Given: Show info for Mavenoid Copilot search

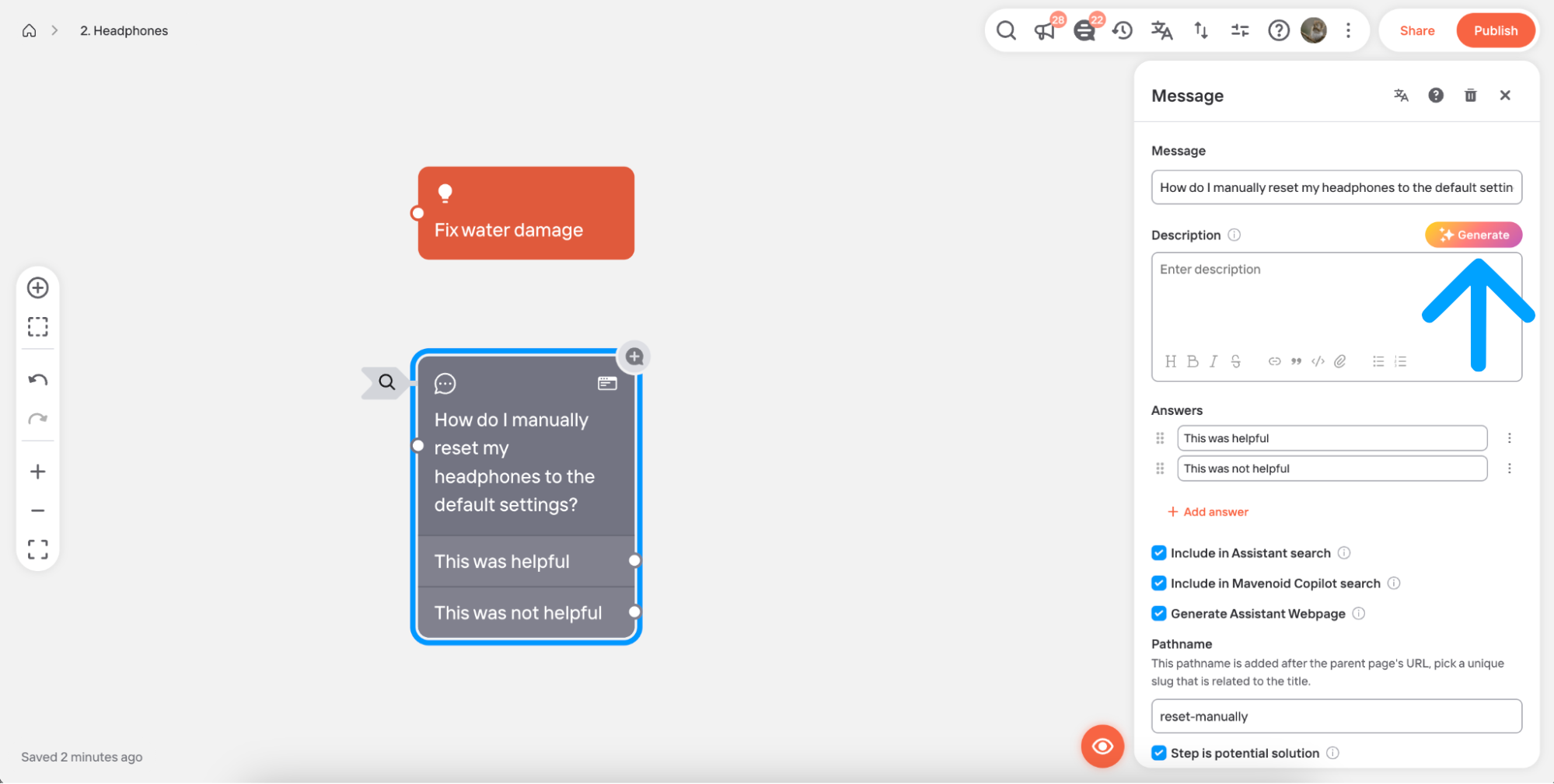Looking at the screenshot, I should pos(1394,584).
